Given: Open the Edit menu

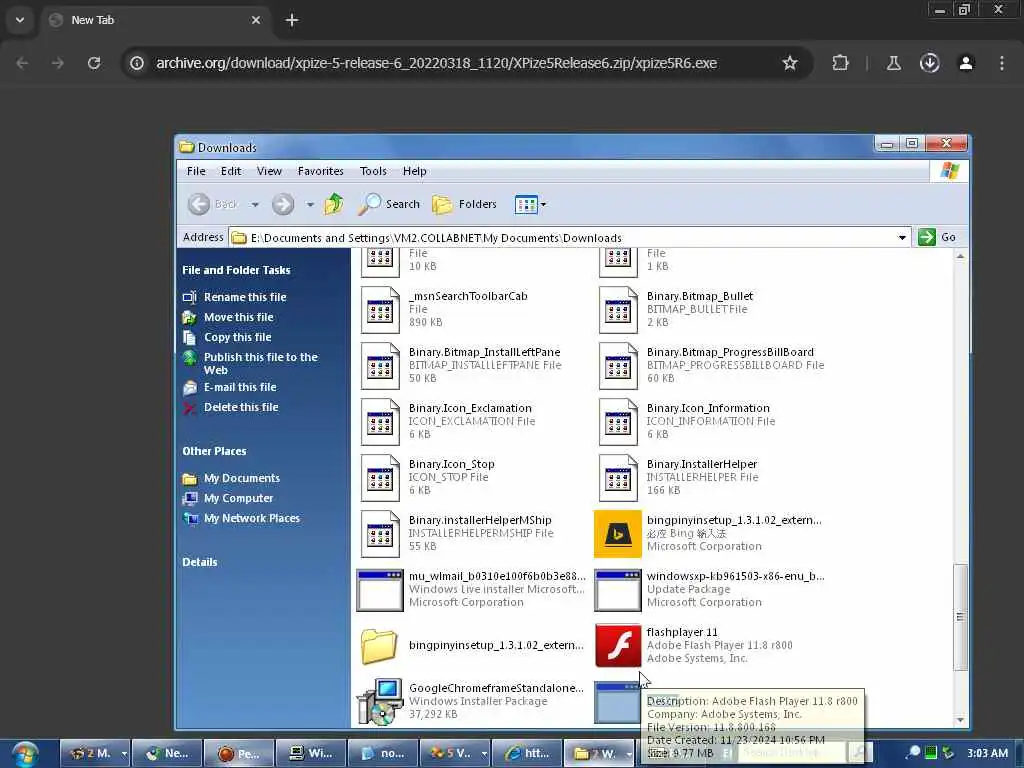Looking at the screenshot, I should point(231,171).
